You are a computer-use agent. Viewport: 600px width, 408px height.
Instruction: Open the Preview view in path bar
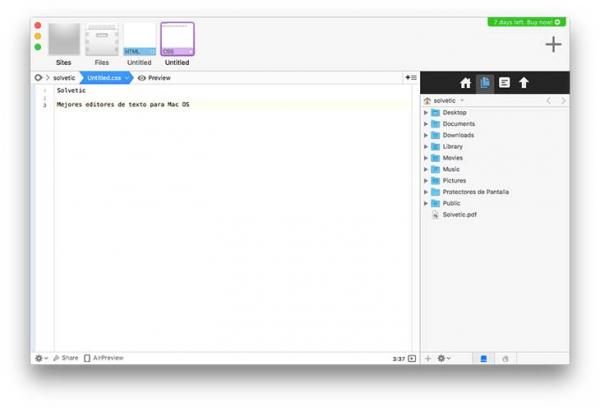[154, 78]
